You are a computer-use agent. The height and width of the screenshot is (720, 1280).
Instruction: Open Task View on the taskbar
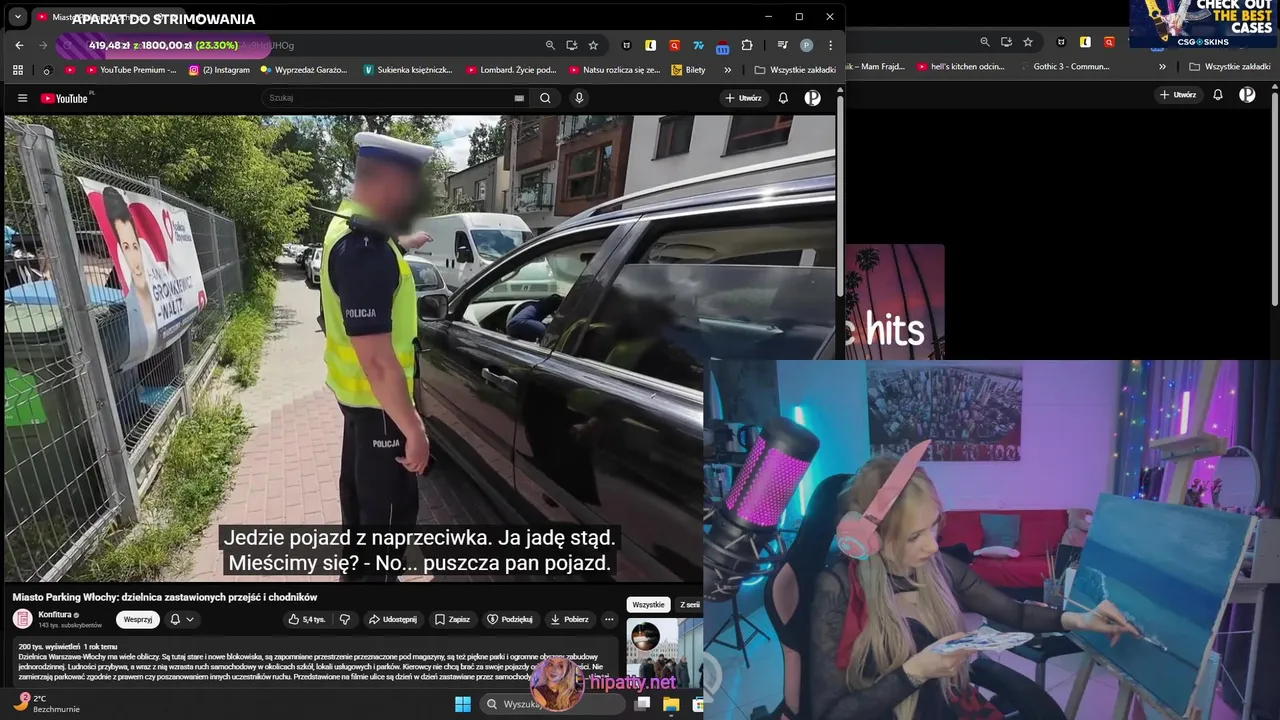643,704
